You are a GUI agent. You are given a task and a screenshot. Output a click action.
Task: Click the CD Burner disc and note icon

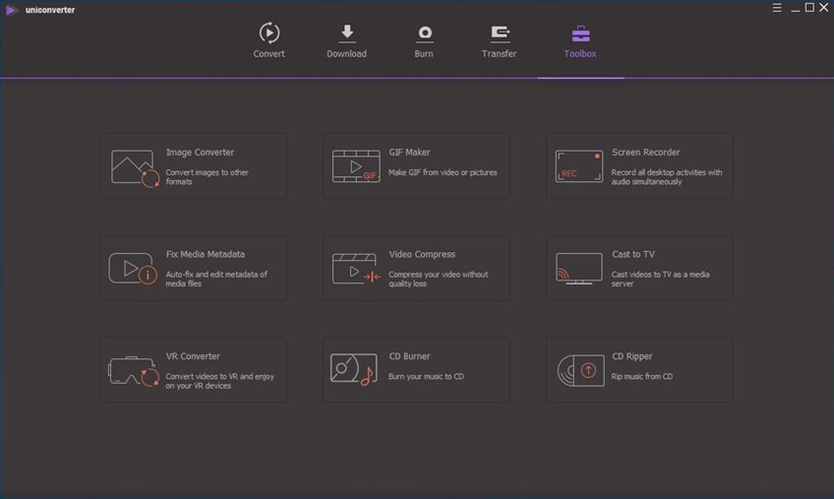(x=354, y=370)
